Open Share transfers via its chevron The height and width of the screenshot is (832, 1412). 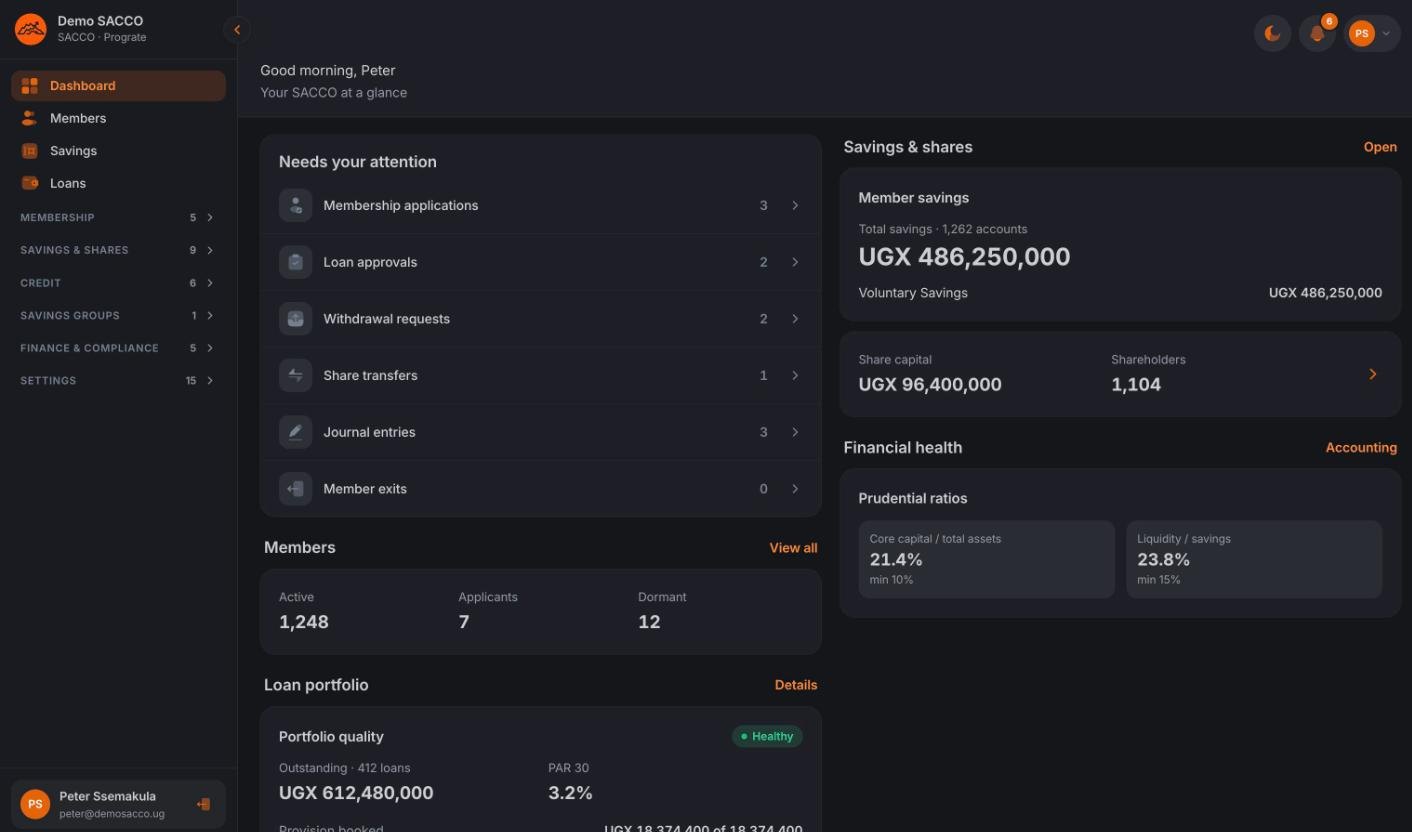[795, 375]
